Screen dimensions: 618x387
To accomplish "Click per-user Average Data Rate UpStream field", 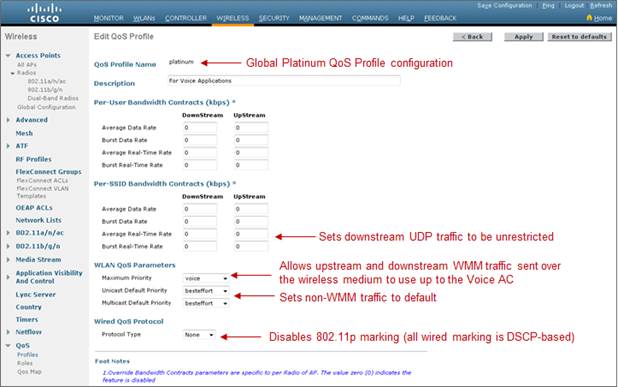I will [251, 128].
